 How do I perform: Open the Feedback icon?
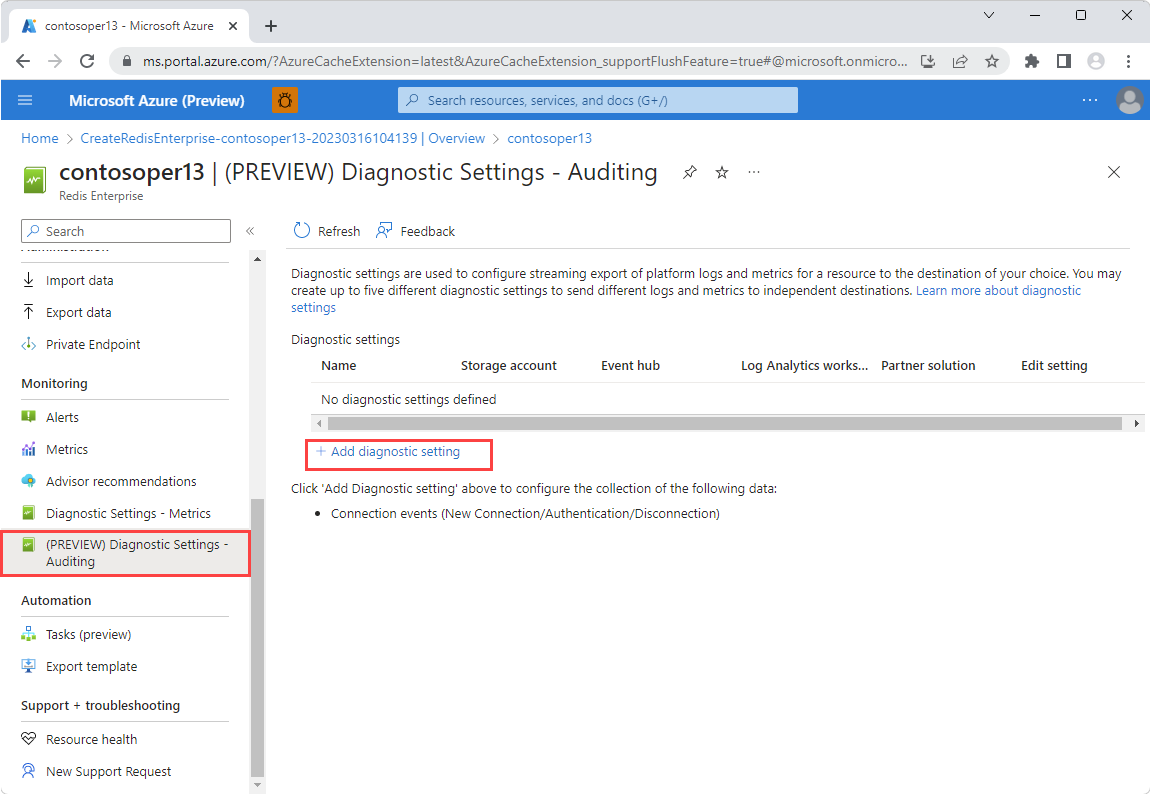point(384,230)
